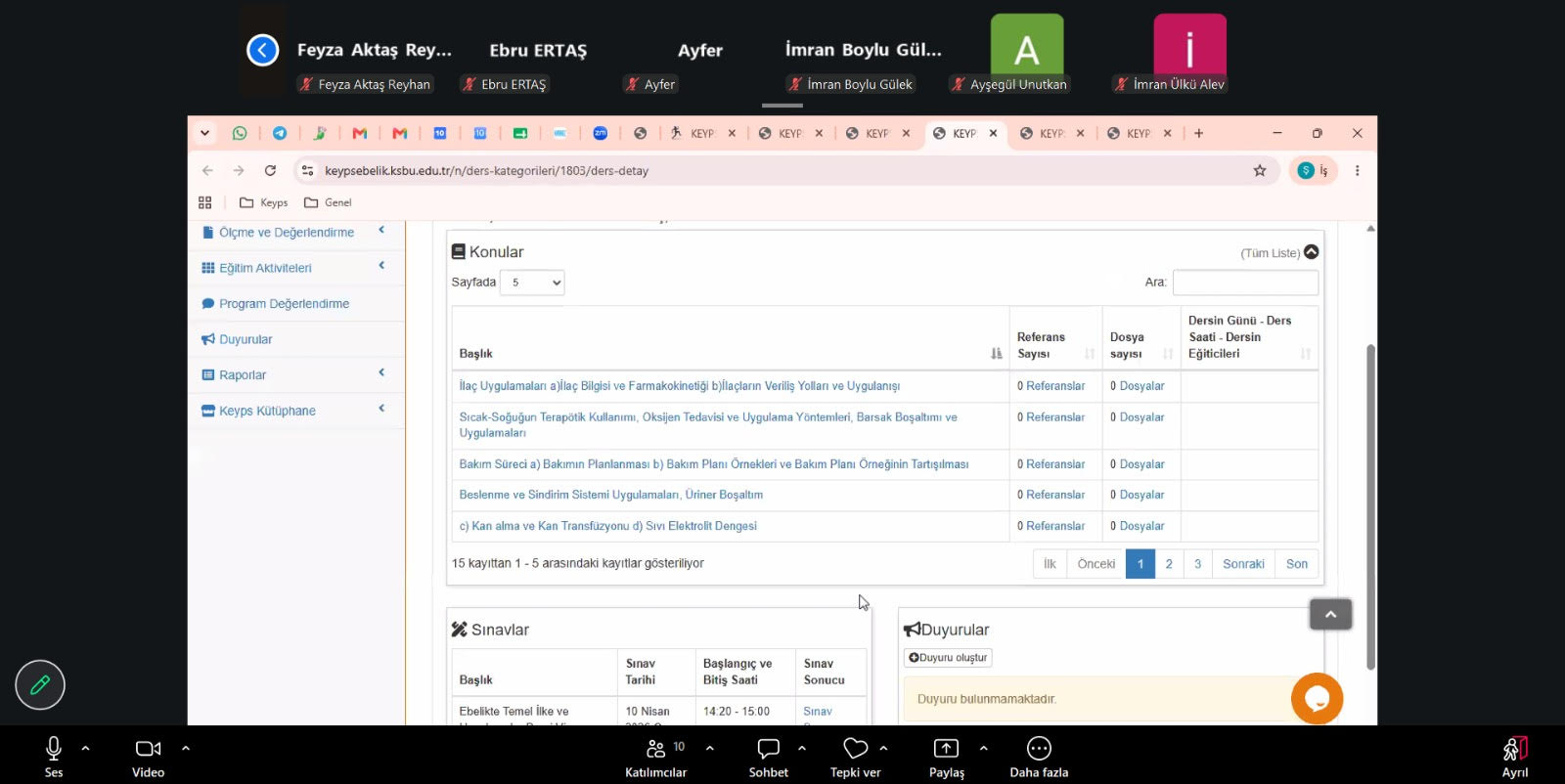Click the scroll-to-top arrow button
This screenshot has width=1565, height=784.
click(x=1330, y=614)
